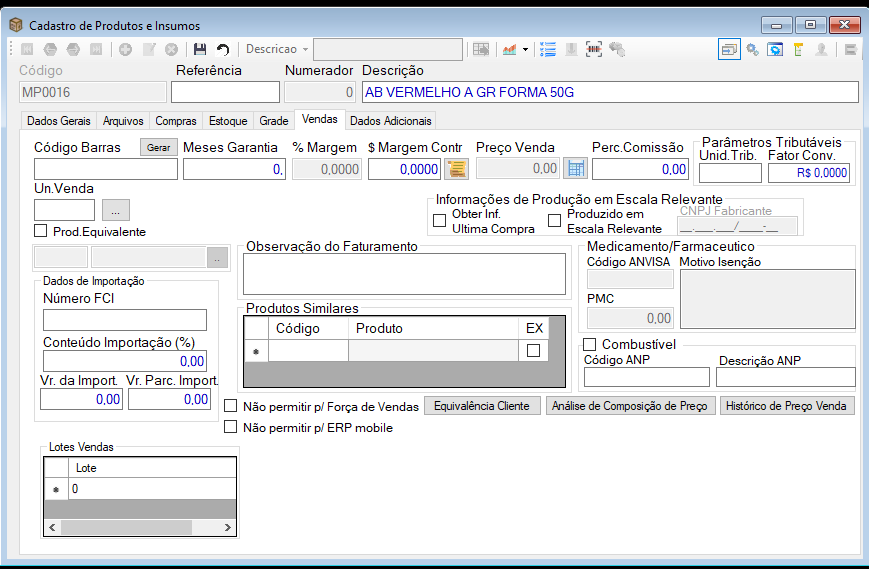Click Un.Venda lookup ellipsis button
The width and height of the screenshot is (869, 569).
[116, 211]
